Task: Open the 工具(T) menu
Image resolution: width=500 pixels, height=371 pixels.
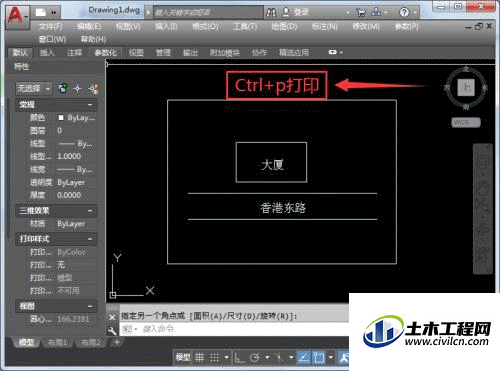Action: point(245,26)
